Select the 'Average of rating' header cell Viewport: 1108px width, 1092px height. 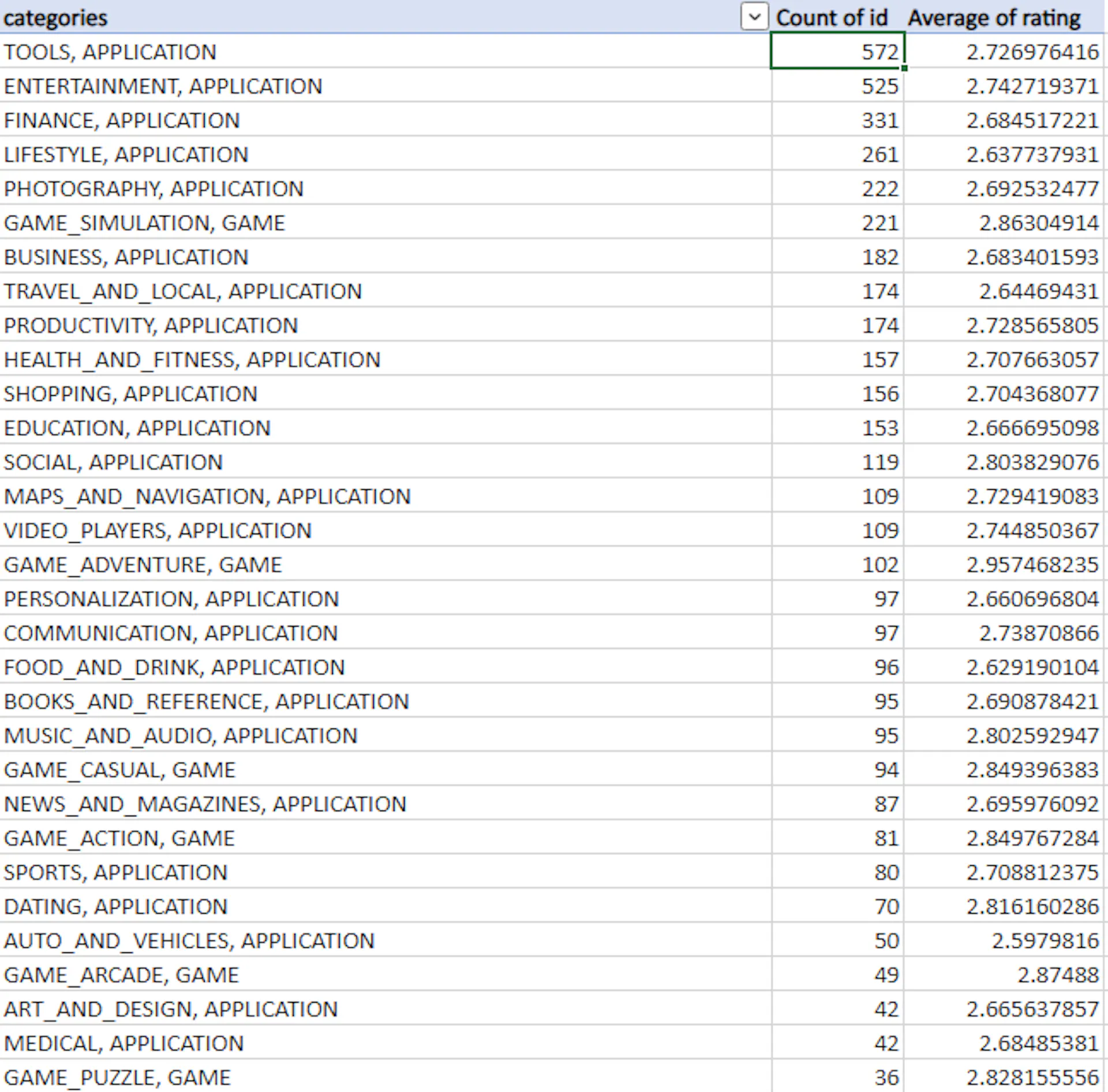[x=1004, y=17]
